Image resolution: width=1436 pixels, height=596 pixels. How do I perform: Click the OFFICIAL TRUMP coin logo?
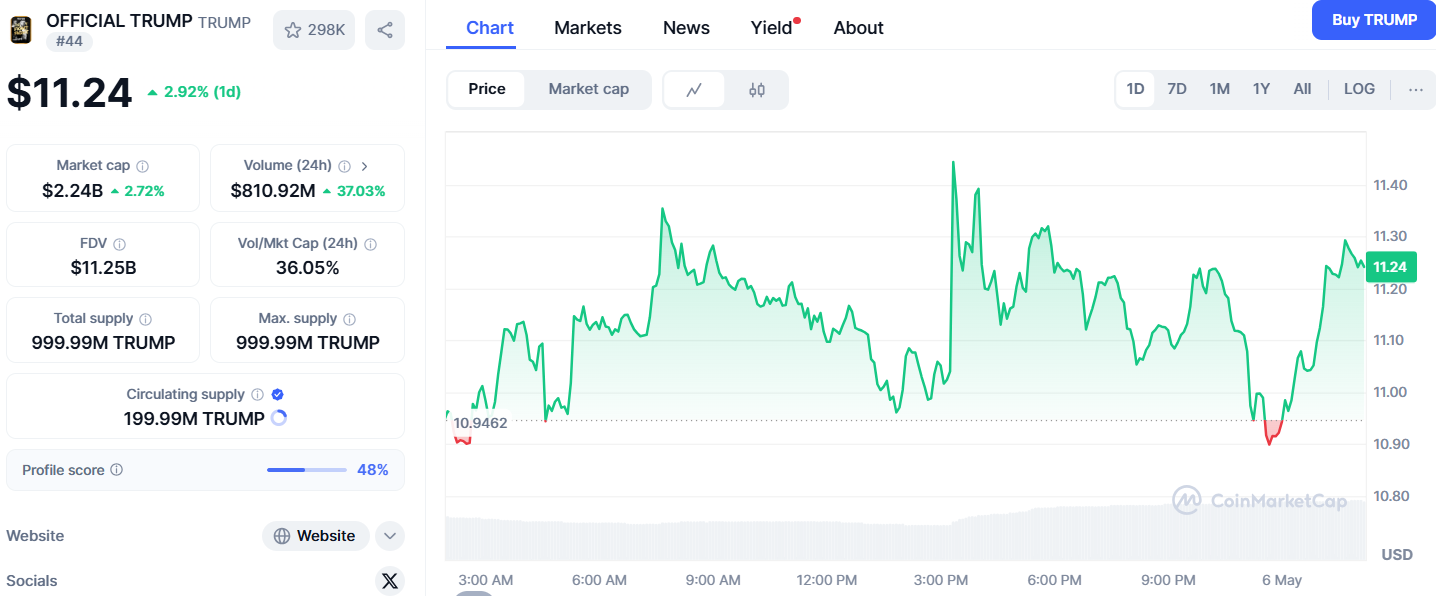tap(20, 30)
